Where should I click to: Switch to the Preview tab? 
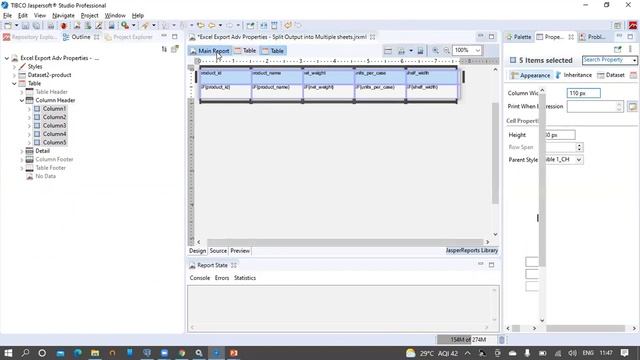click(240, 251)
